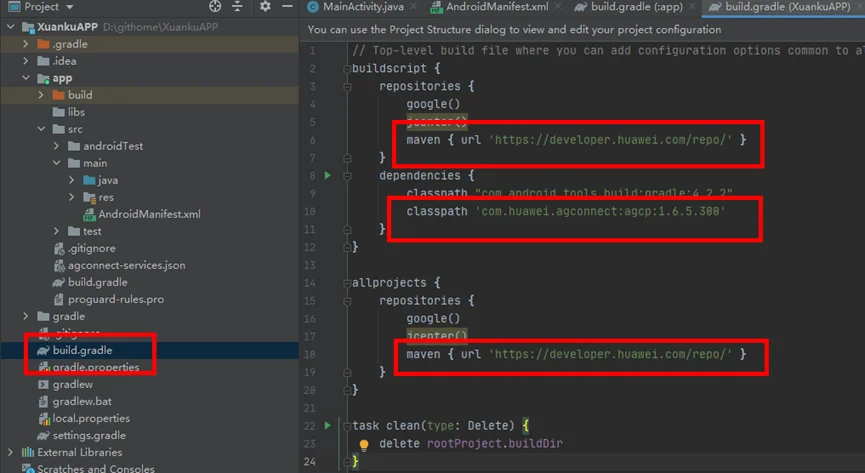Select Scratches and Consoles node
The width and height of the screenshot is (865, 473).
pos(95,469)
